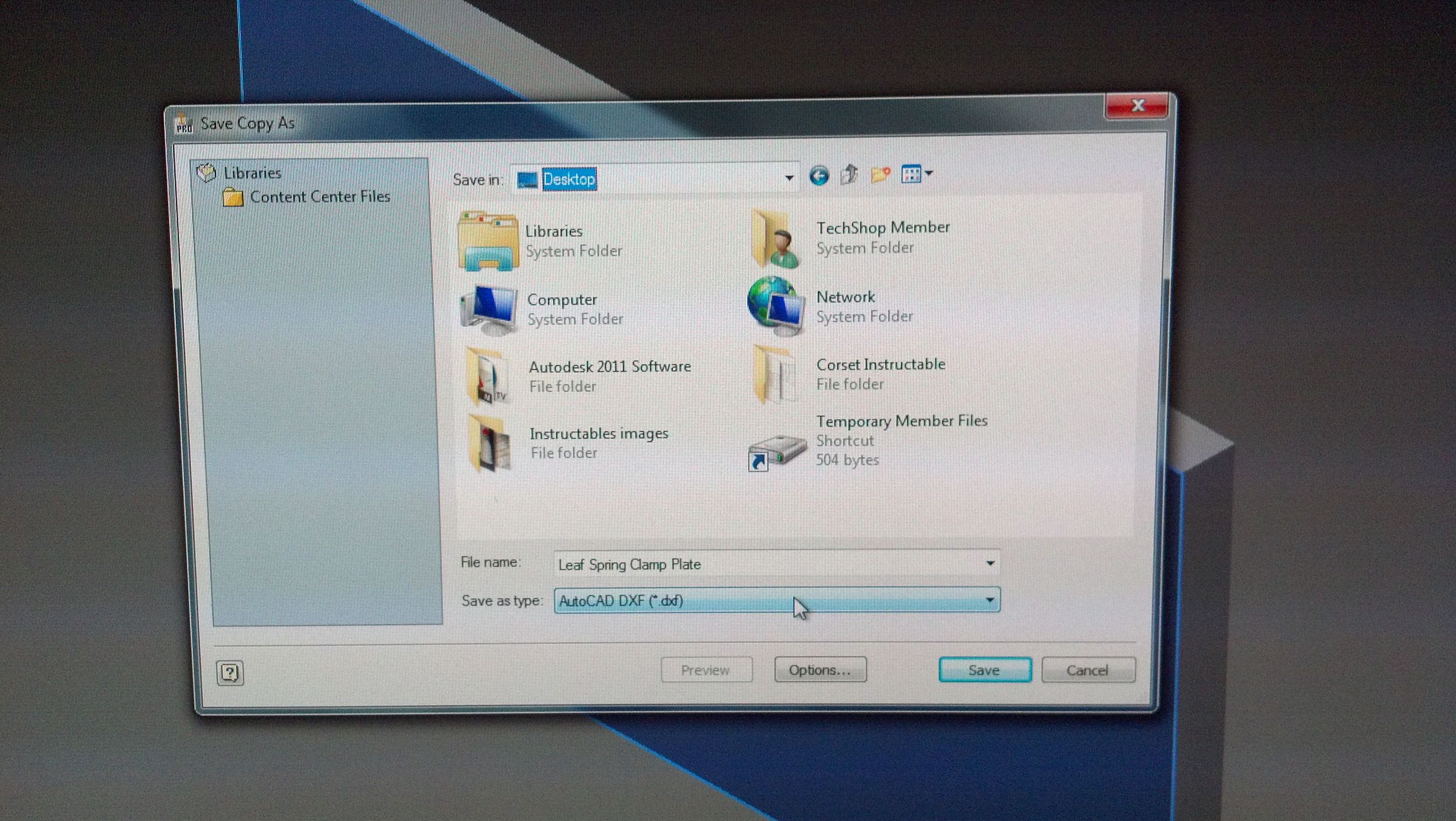
Task: Click the Leaf Spring Clamp Plate filename field
Action: 667,564
